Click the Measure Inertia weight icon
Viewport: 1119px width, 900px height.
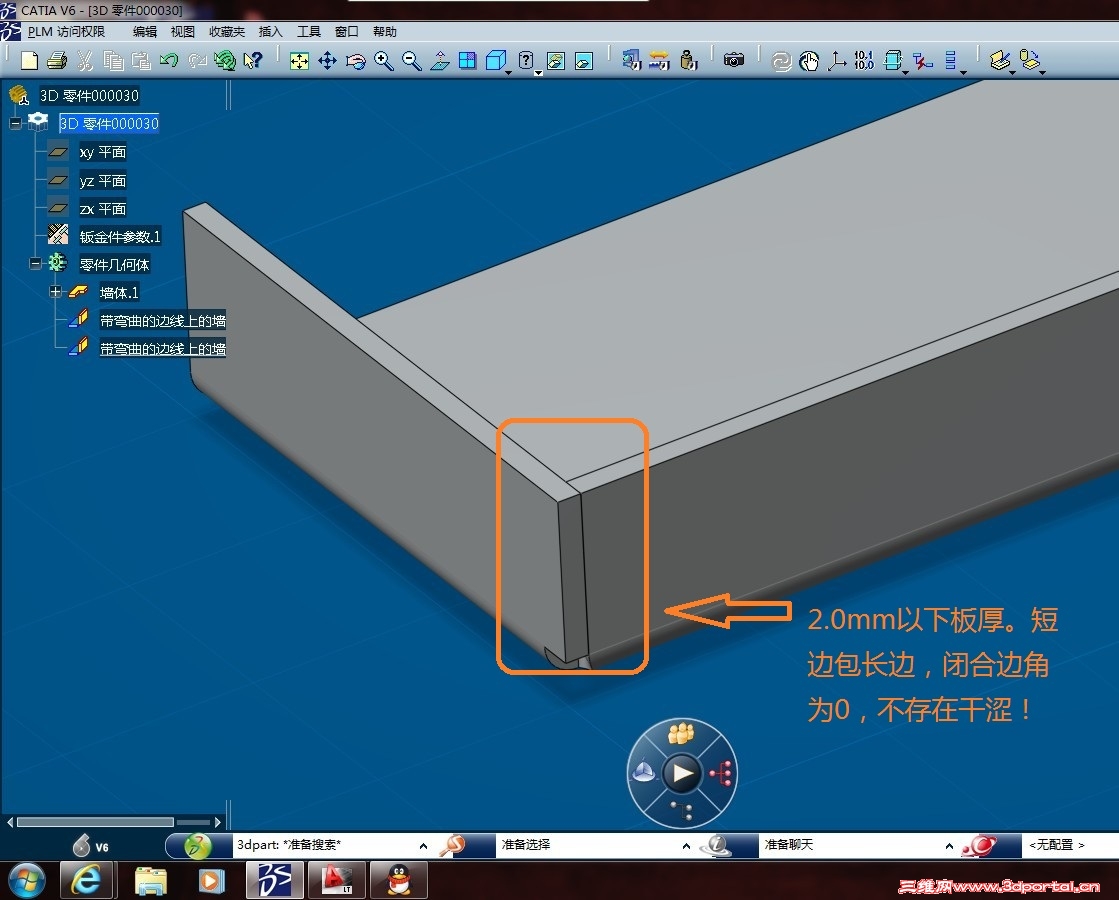(x=688, y=61)
